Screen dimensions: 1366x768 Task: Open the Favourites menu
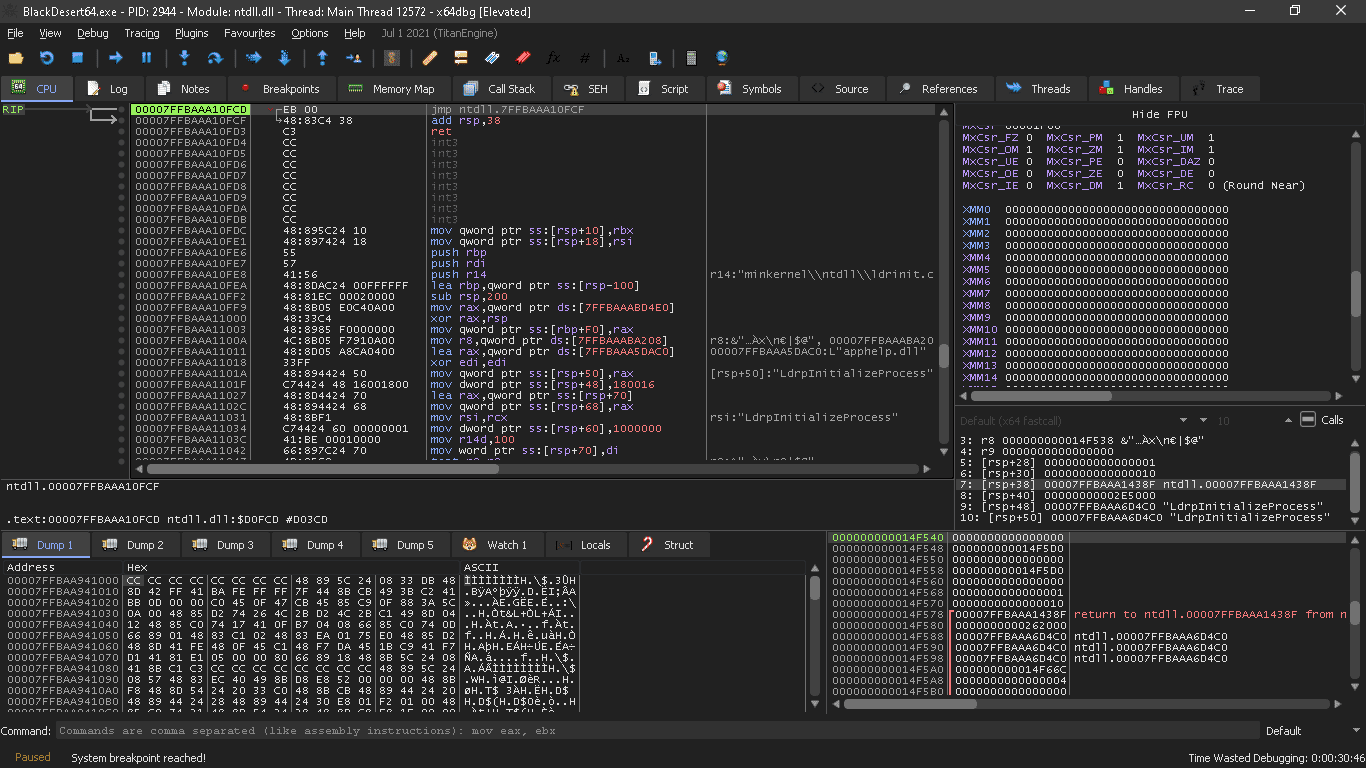click(x=250, y=33)
